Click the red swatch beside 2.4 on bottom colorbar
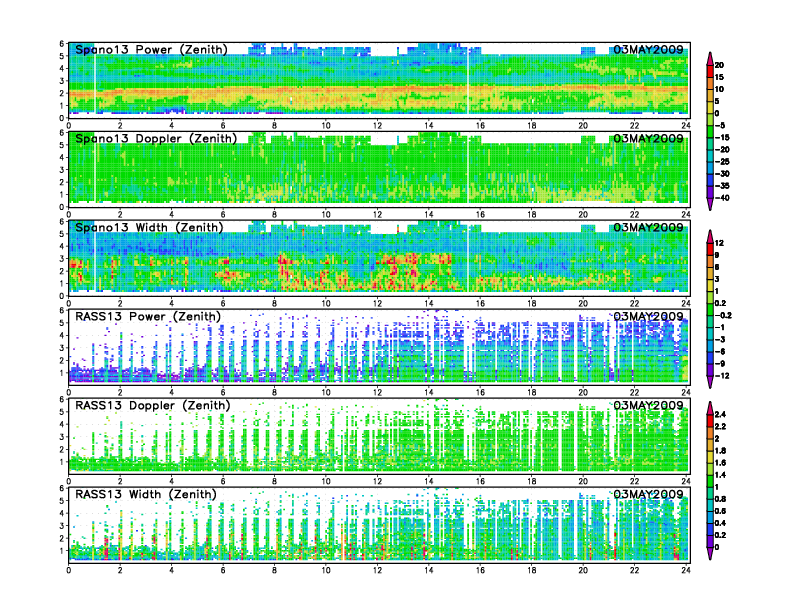This screenshot has width=792, height=612. (x=710, y=420)
